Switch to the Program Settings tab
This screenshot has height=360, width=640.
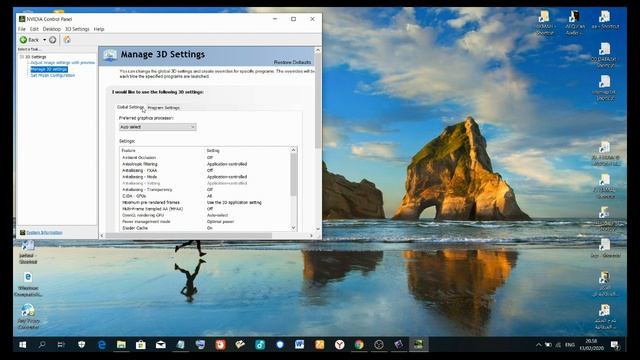tap(163, 108)
